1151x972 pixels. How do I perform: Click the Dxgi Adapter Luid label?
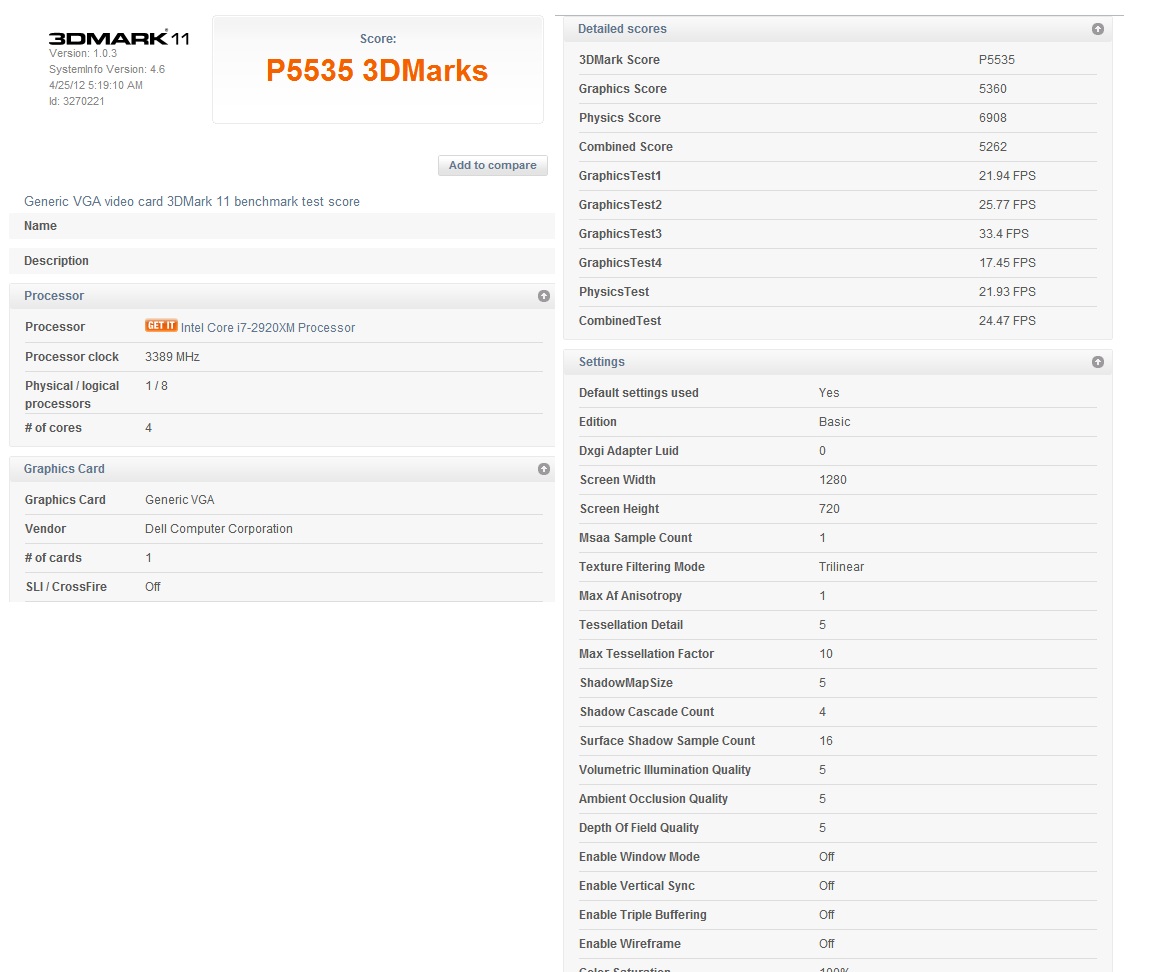[628, 451]
